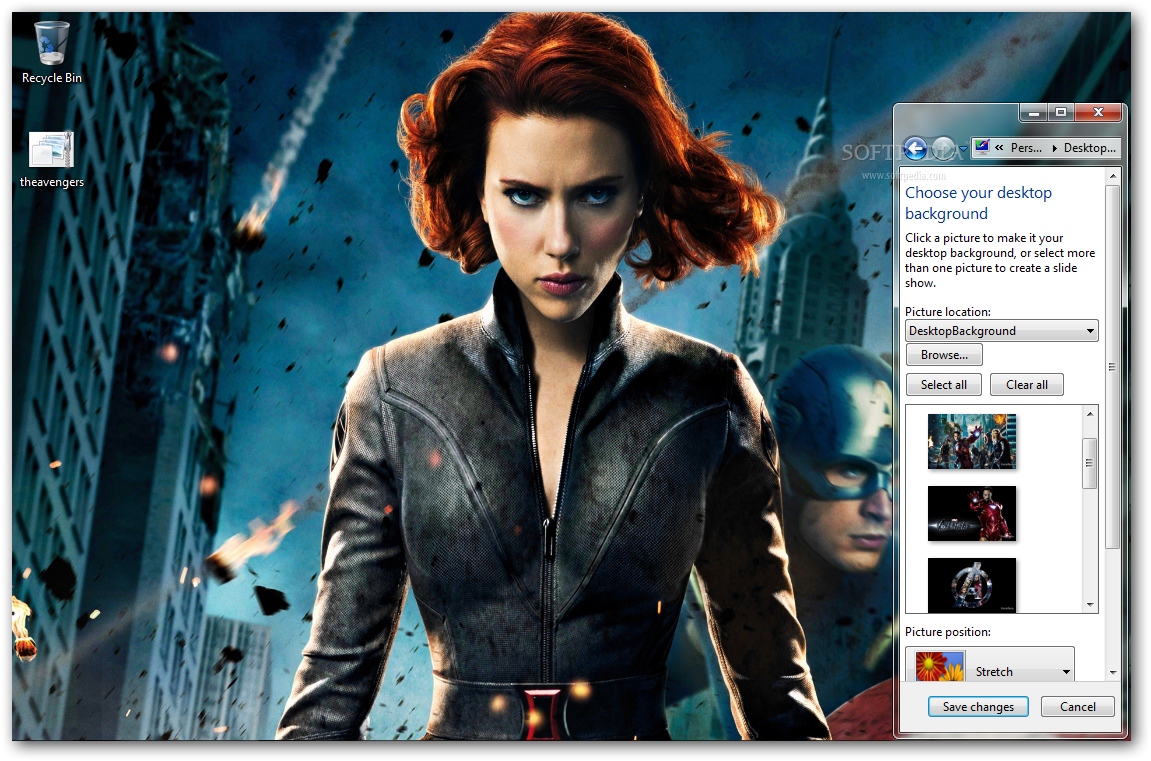Image resolution: width=1151 pixels, height=761 pixels.
Task: Click the 'Choose your desktop background' heading
Action: click(x=978, y=203)
